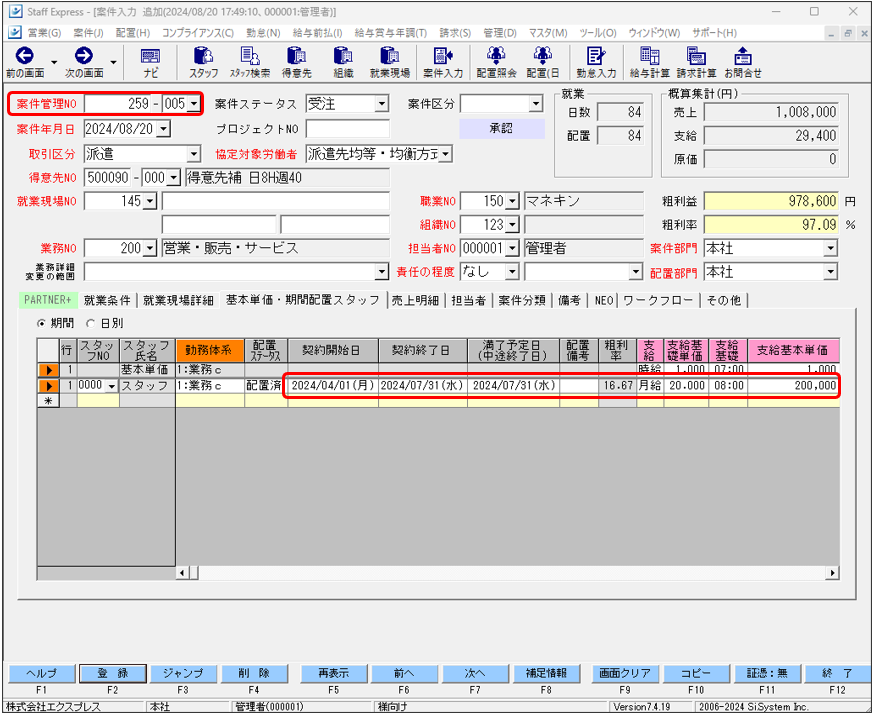Open the 案件管理NO branch 005 dropdown

coord(193,104)
